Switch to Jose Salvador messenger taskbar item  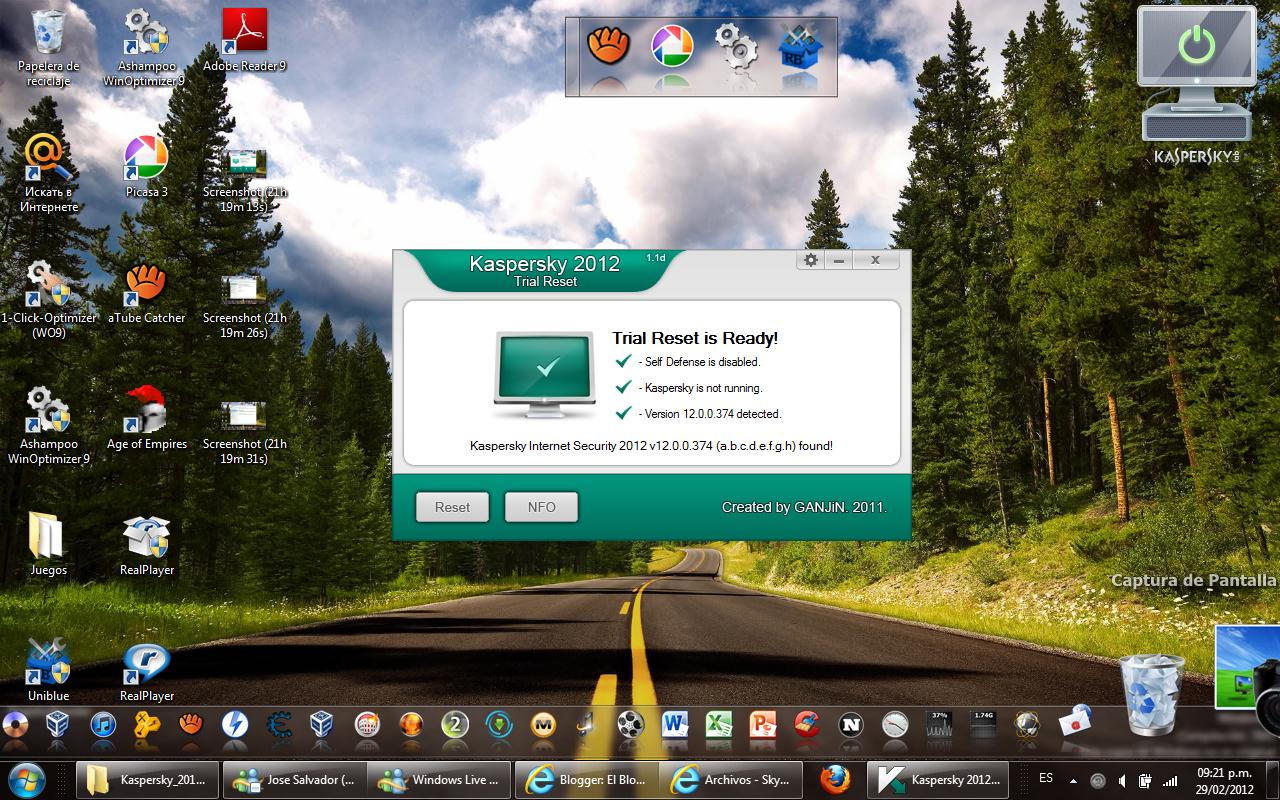tap(294, 779)
